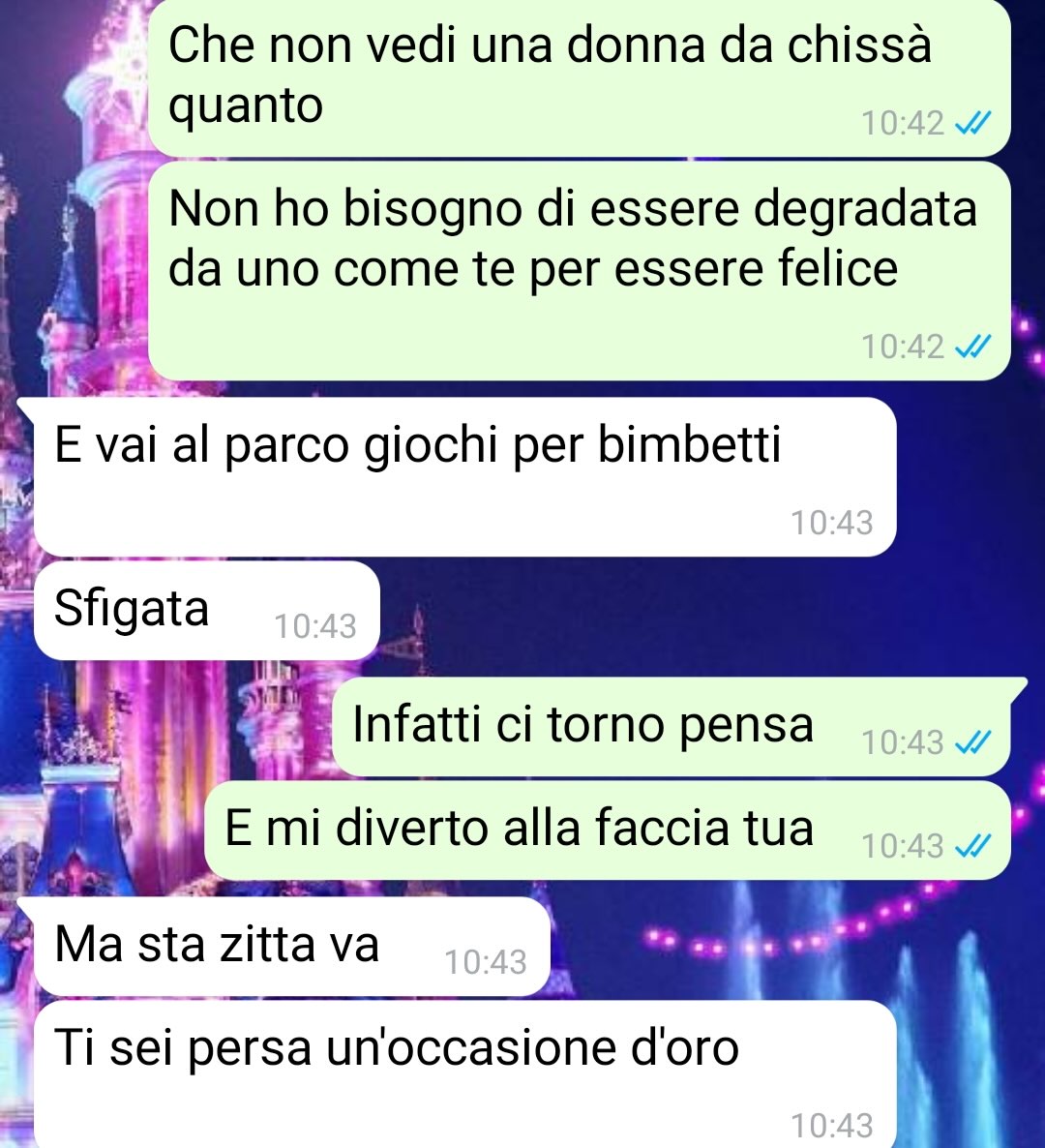1045x1148 pixels.
Task: Tap the 'Ti sei persa un'occasione d'oro' message
Action: pos(465,1074)
